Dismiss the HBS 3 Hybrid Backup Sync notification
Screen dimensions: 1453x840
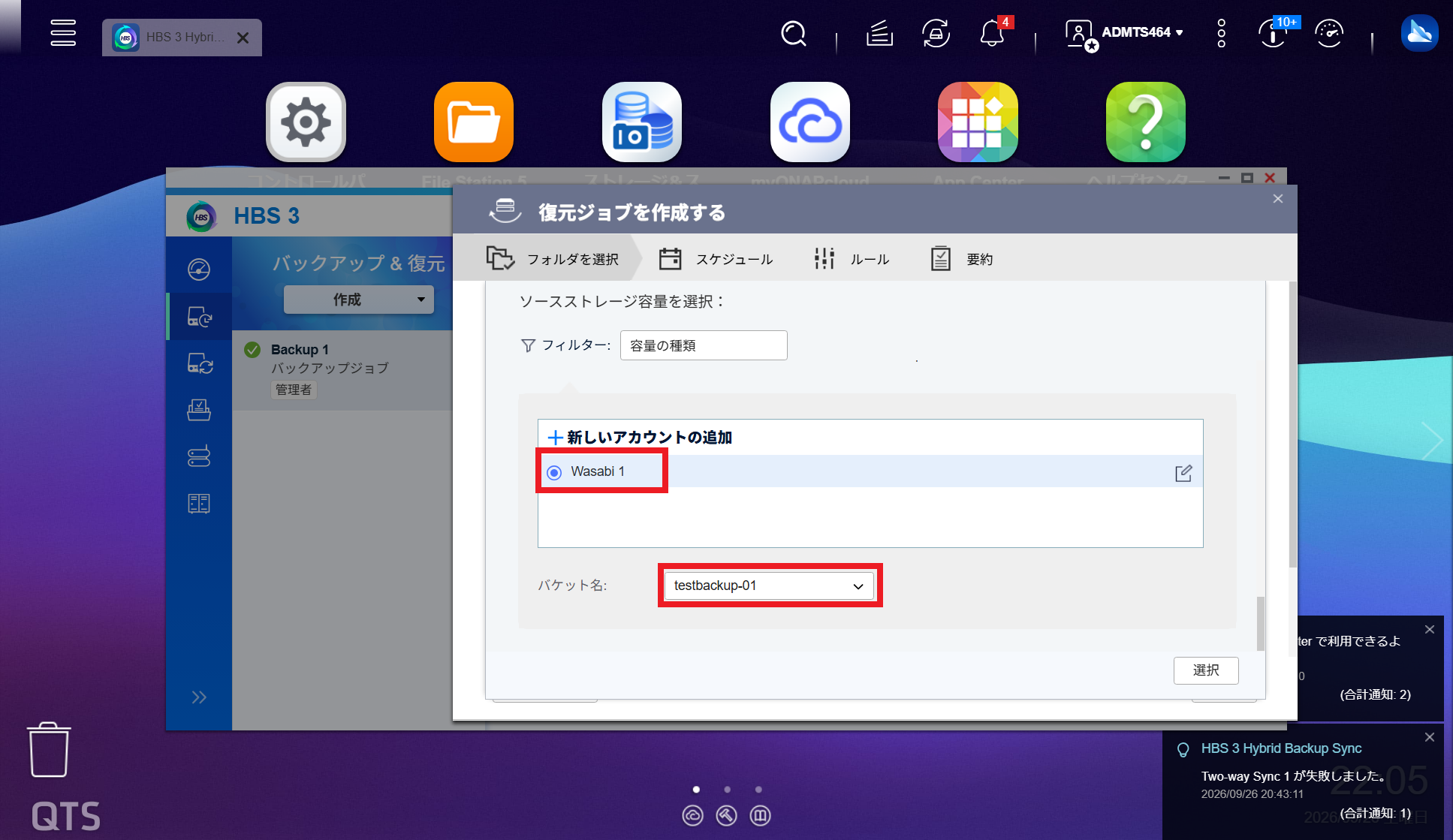coord(1430,738)
